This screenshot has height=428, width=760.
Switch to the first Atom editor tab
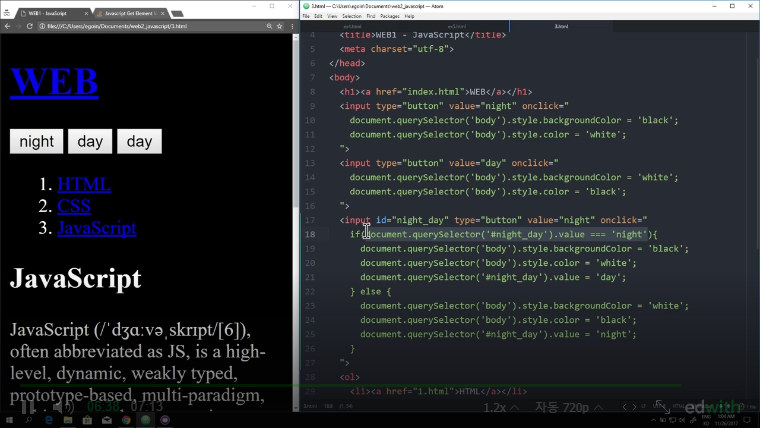click(x=352, y=26)
